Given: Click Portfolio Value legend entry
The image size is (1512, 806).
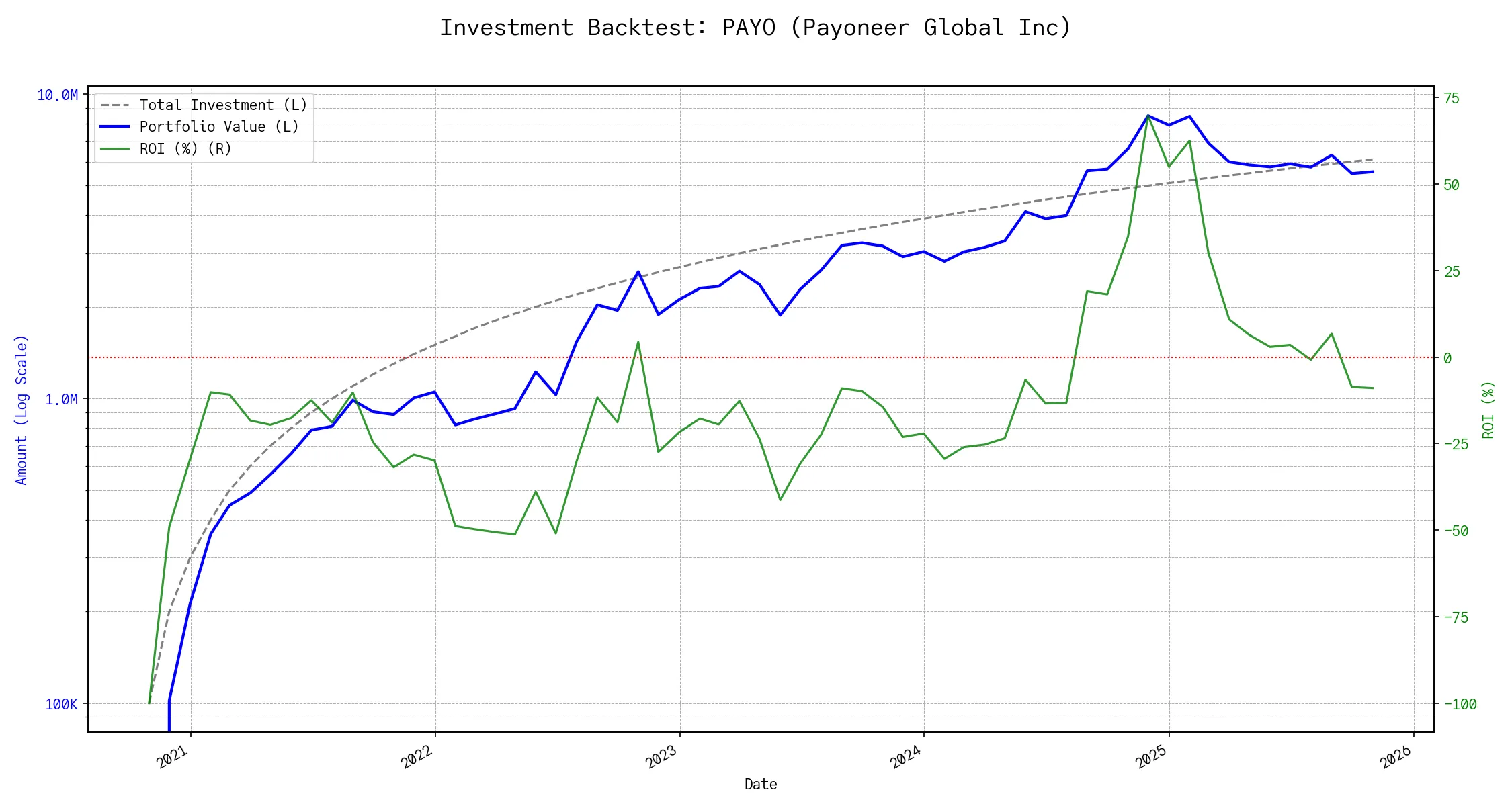Looking at the screenshot, I should tap(218, 127).
